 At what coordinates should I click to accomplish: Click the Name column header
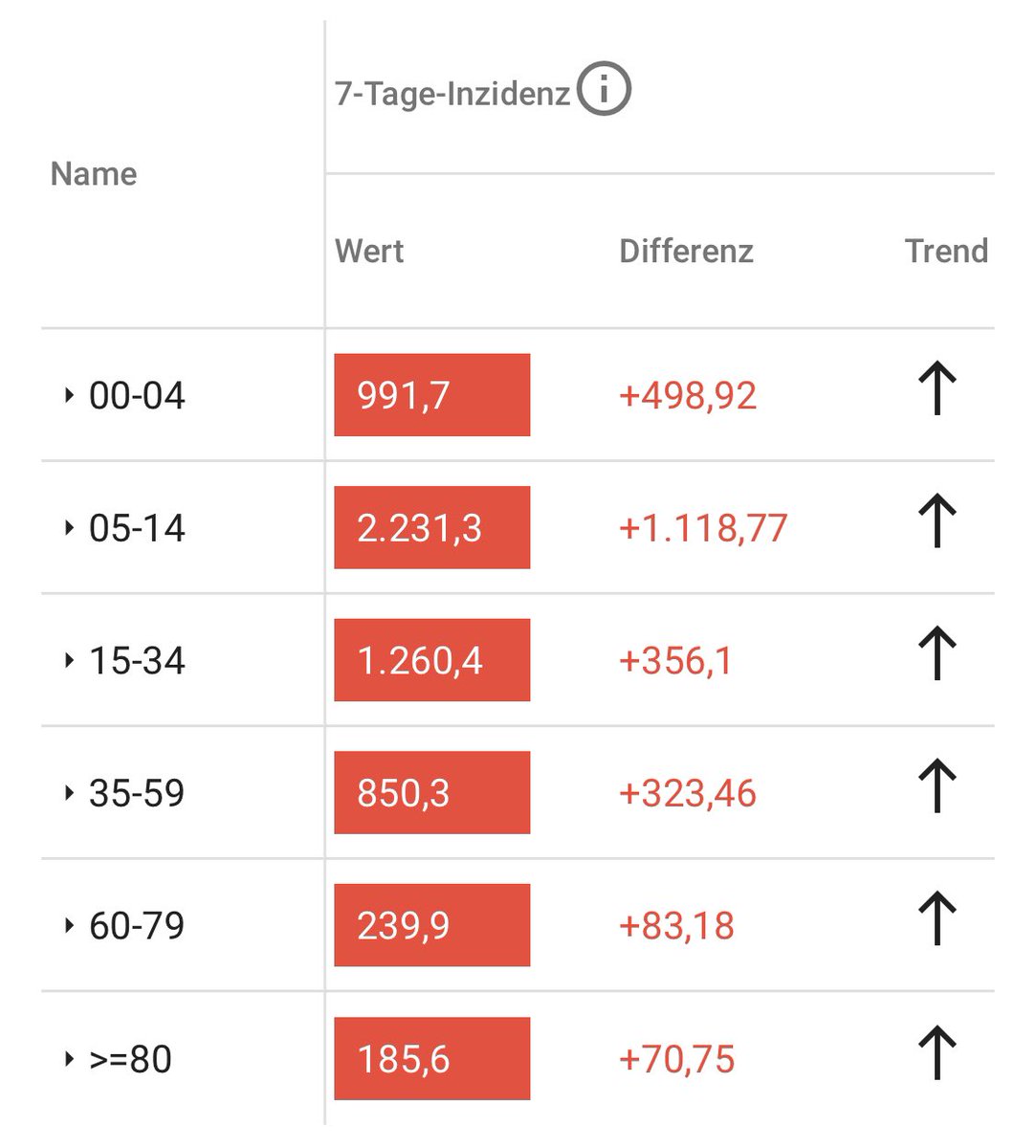point(94,174)
